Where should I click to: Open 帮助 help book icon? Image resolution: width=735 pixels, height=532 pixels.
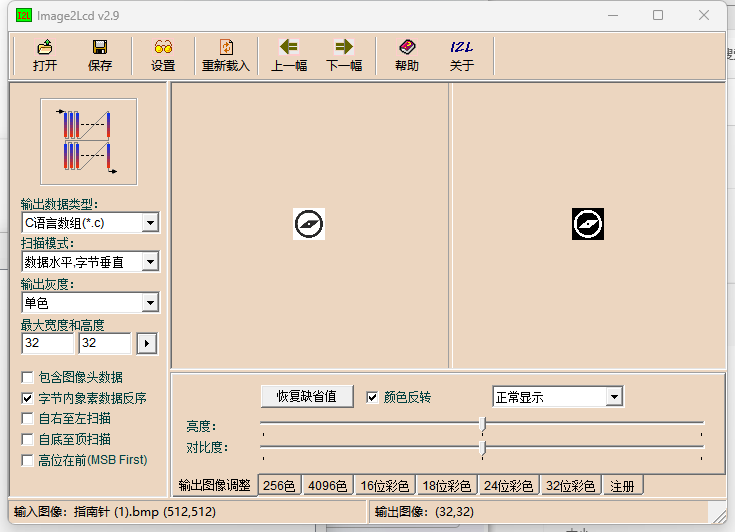click(407, 55)
